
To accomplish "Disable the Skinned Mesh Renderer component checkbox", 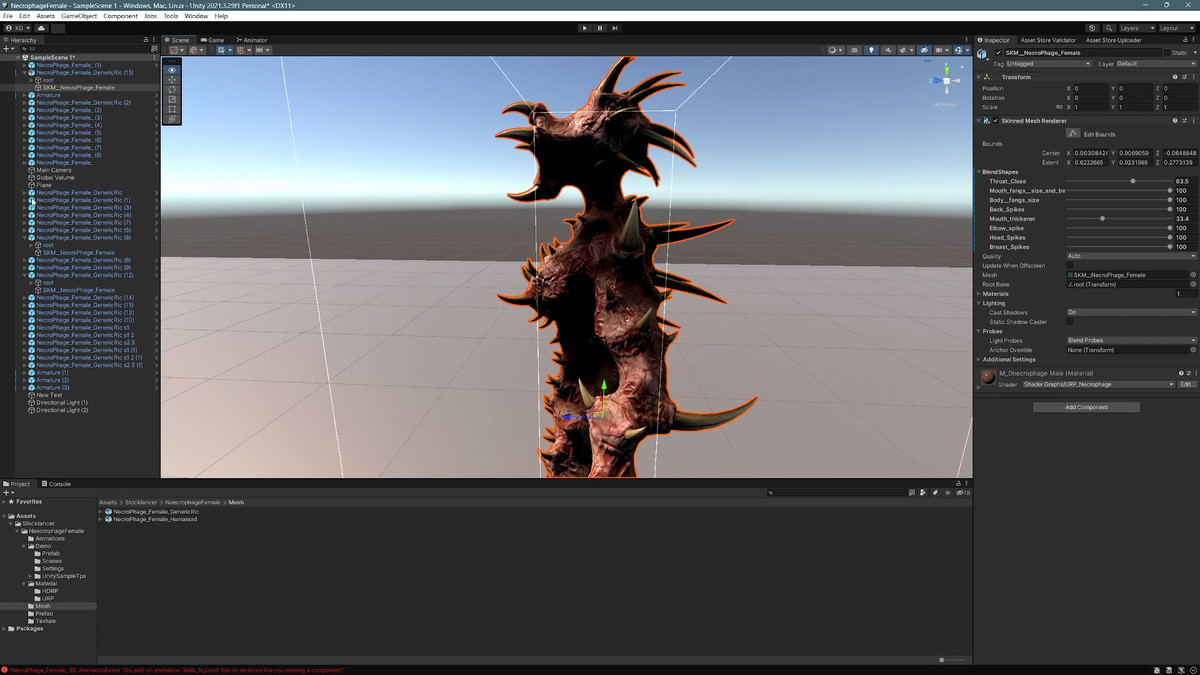I will 996,121.
